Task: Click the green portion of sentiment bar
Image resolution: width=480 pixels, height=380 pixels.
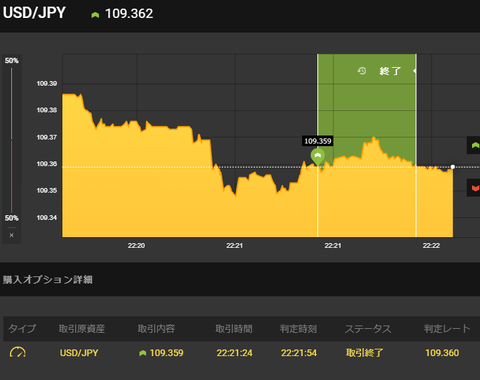Action: click(12, 104)
